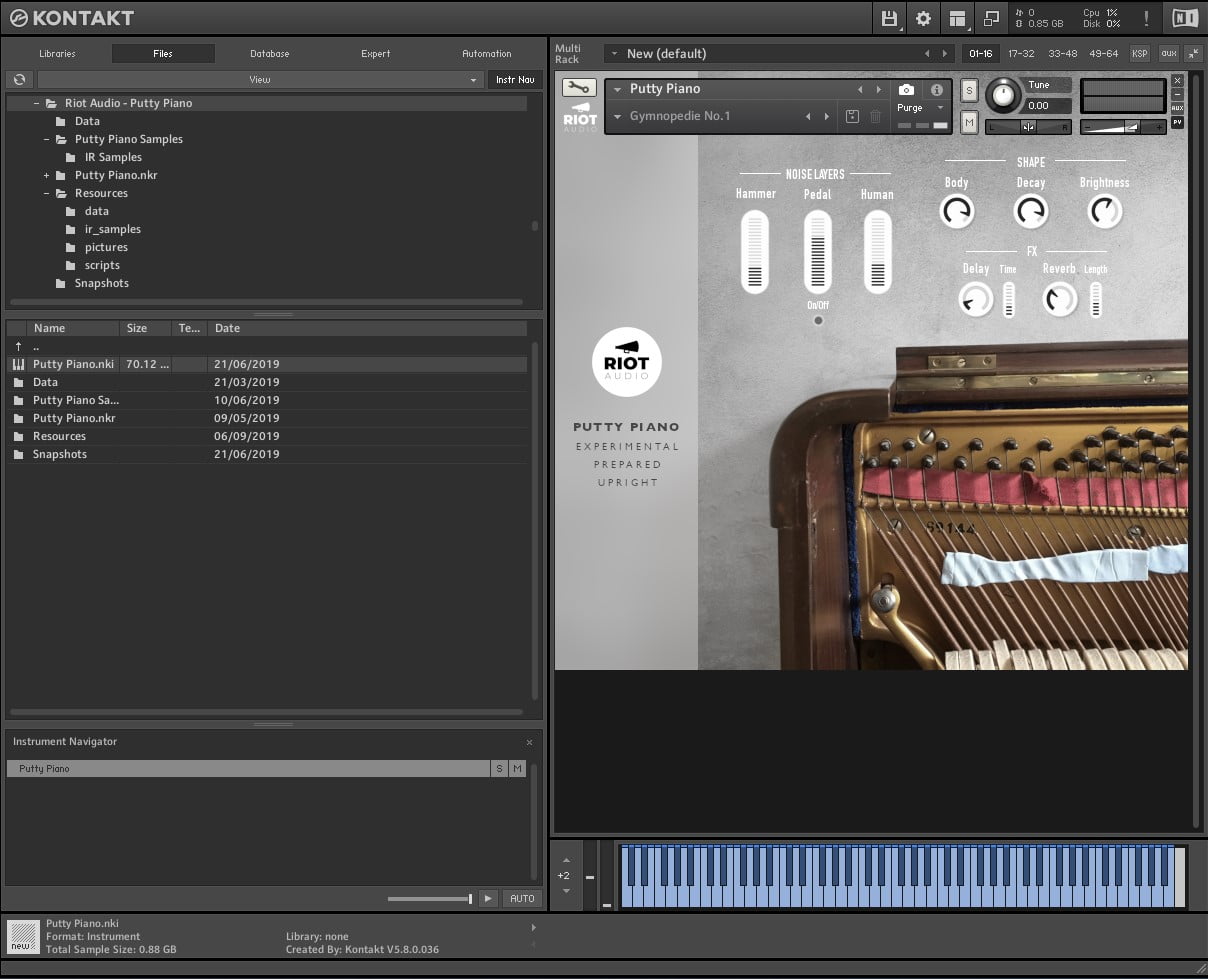Show instrument info with the i icon
The image size is (1208, 979).
(937, 89)
